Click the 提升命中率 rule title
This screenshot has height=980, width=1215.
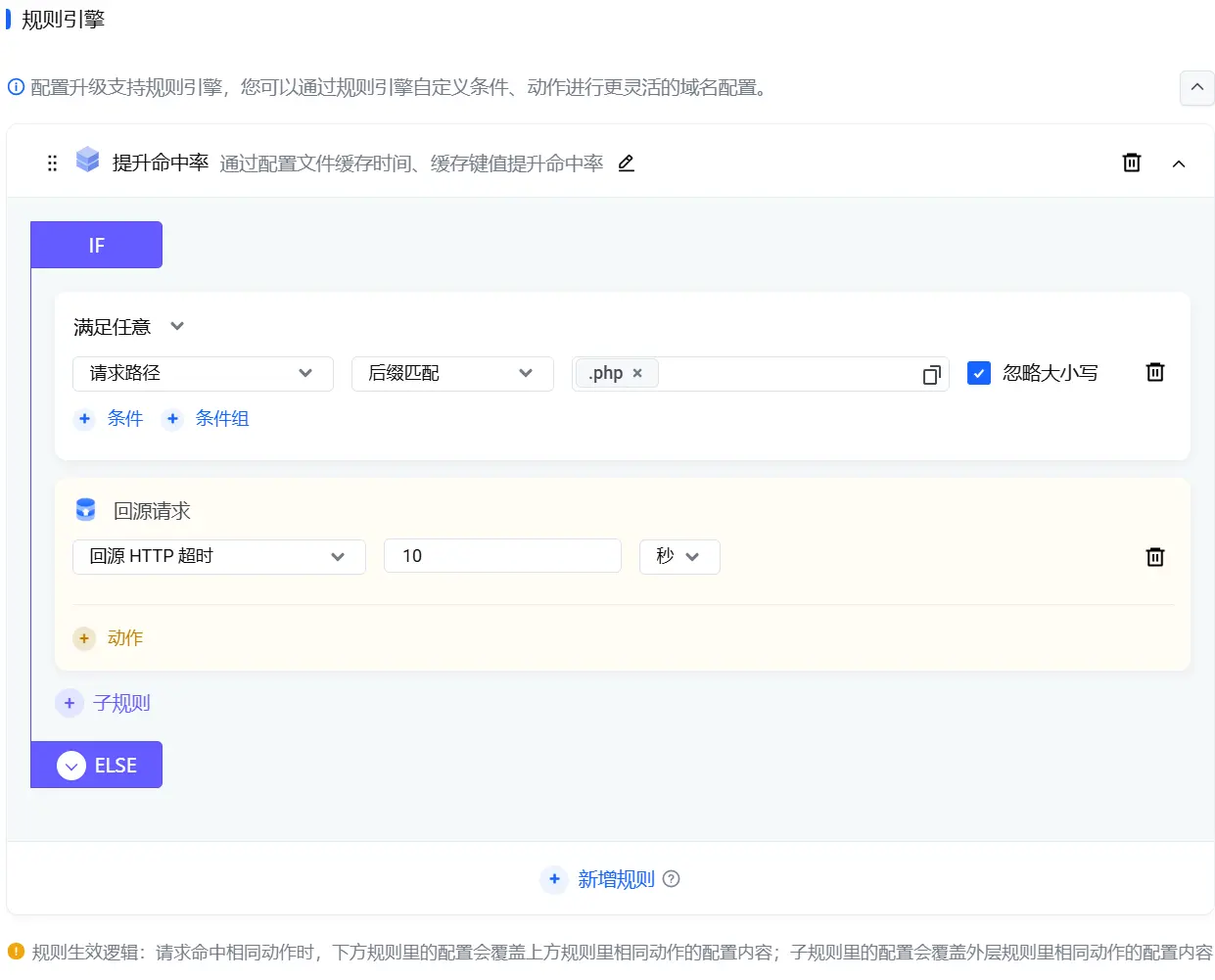coord(161,163)
